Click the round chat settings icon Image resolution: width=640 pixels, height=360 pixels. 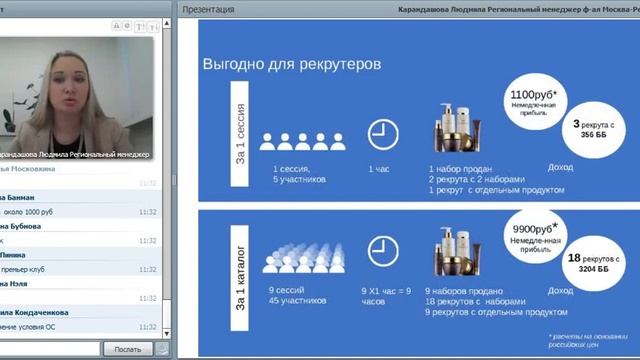tap(127, 26)
